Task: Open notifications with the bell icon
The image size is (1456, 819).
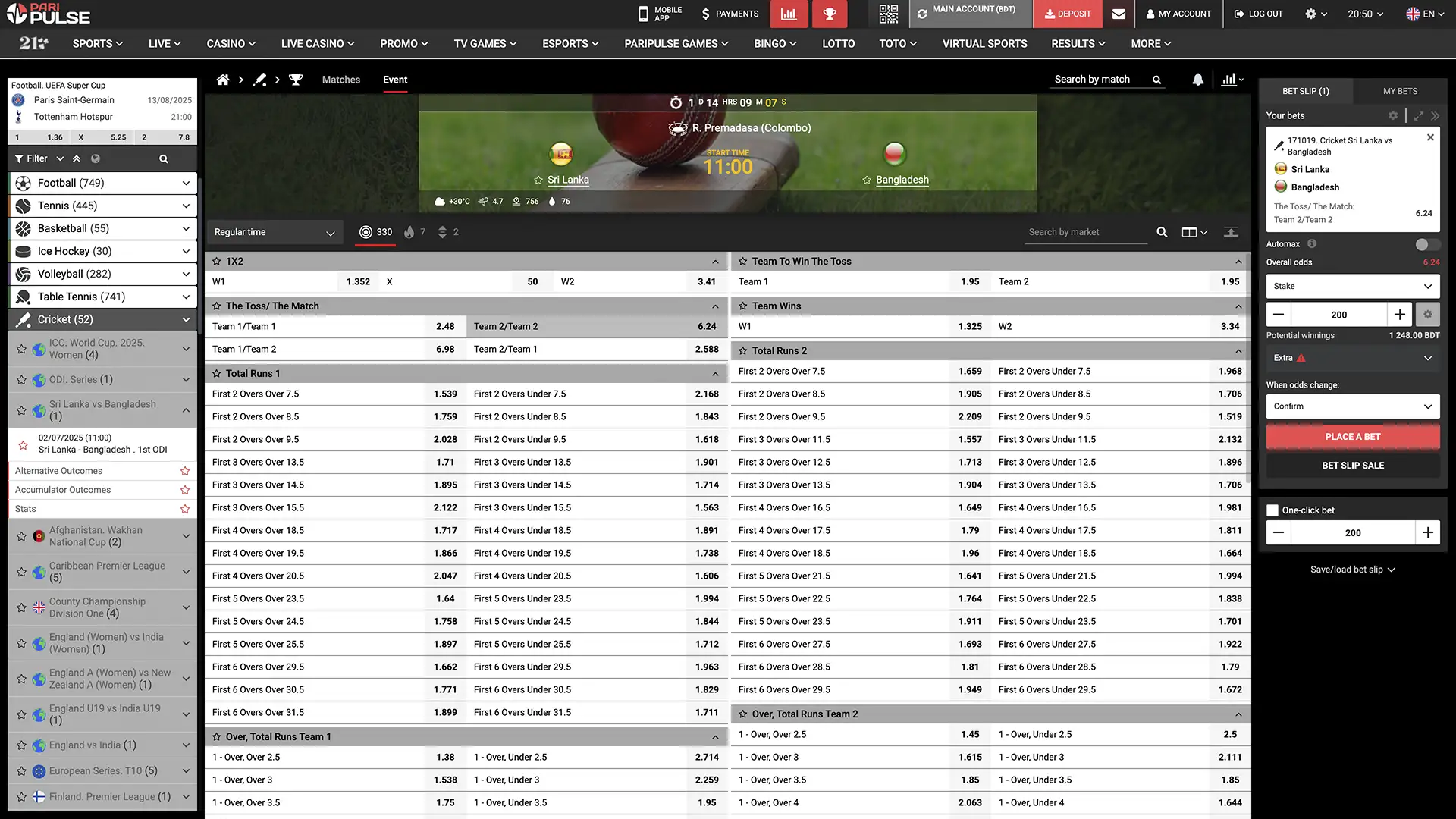Action: coord(1198,79)
